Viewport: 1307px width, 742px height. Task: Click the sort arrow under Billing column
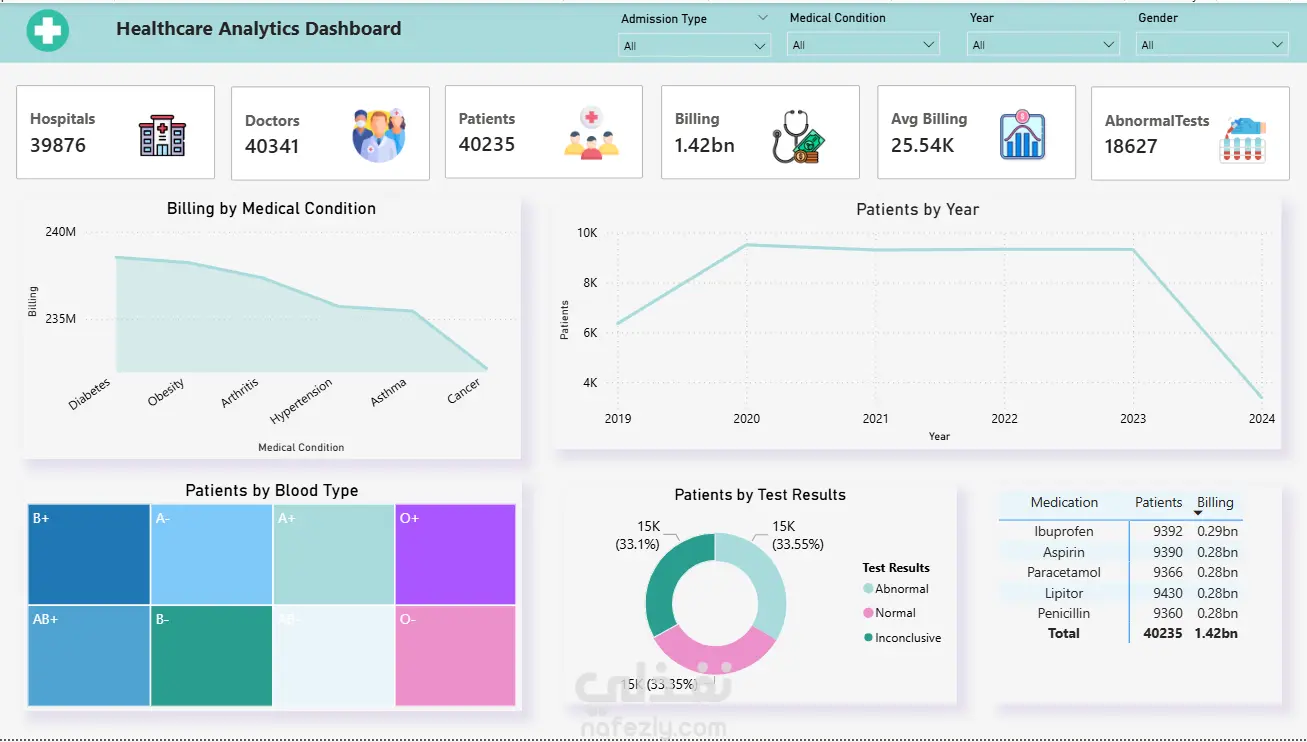(x=1198, y=513)
